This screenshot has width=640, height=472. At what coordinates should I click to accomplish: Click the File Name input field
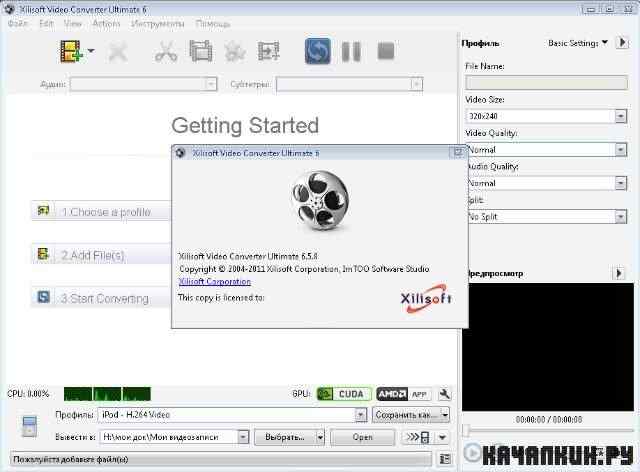click(546, 82)
